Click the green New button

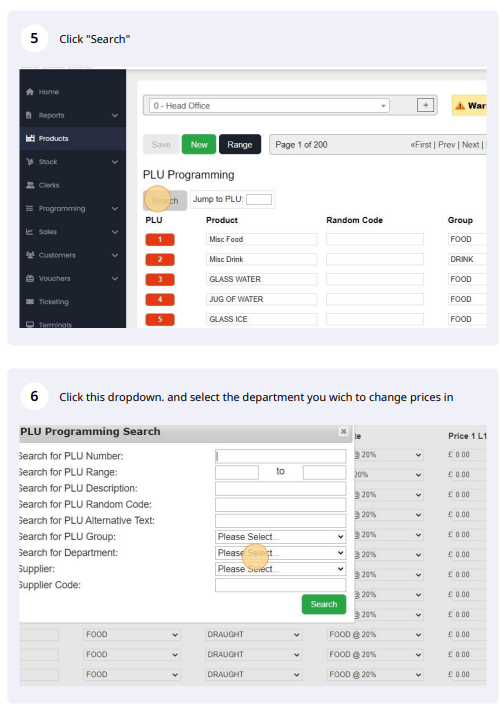[199, 145]
